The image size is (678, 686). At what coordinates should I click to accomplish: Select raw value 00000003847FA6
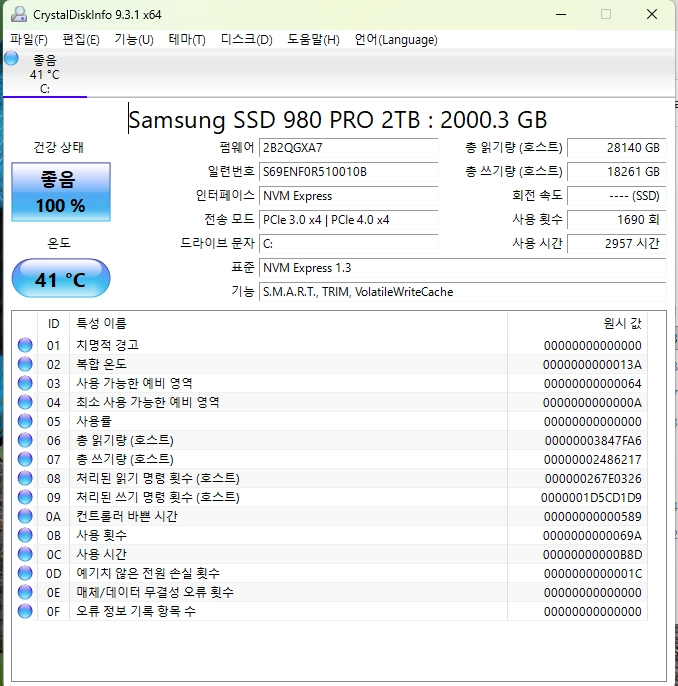(x=593, y=441)
